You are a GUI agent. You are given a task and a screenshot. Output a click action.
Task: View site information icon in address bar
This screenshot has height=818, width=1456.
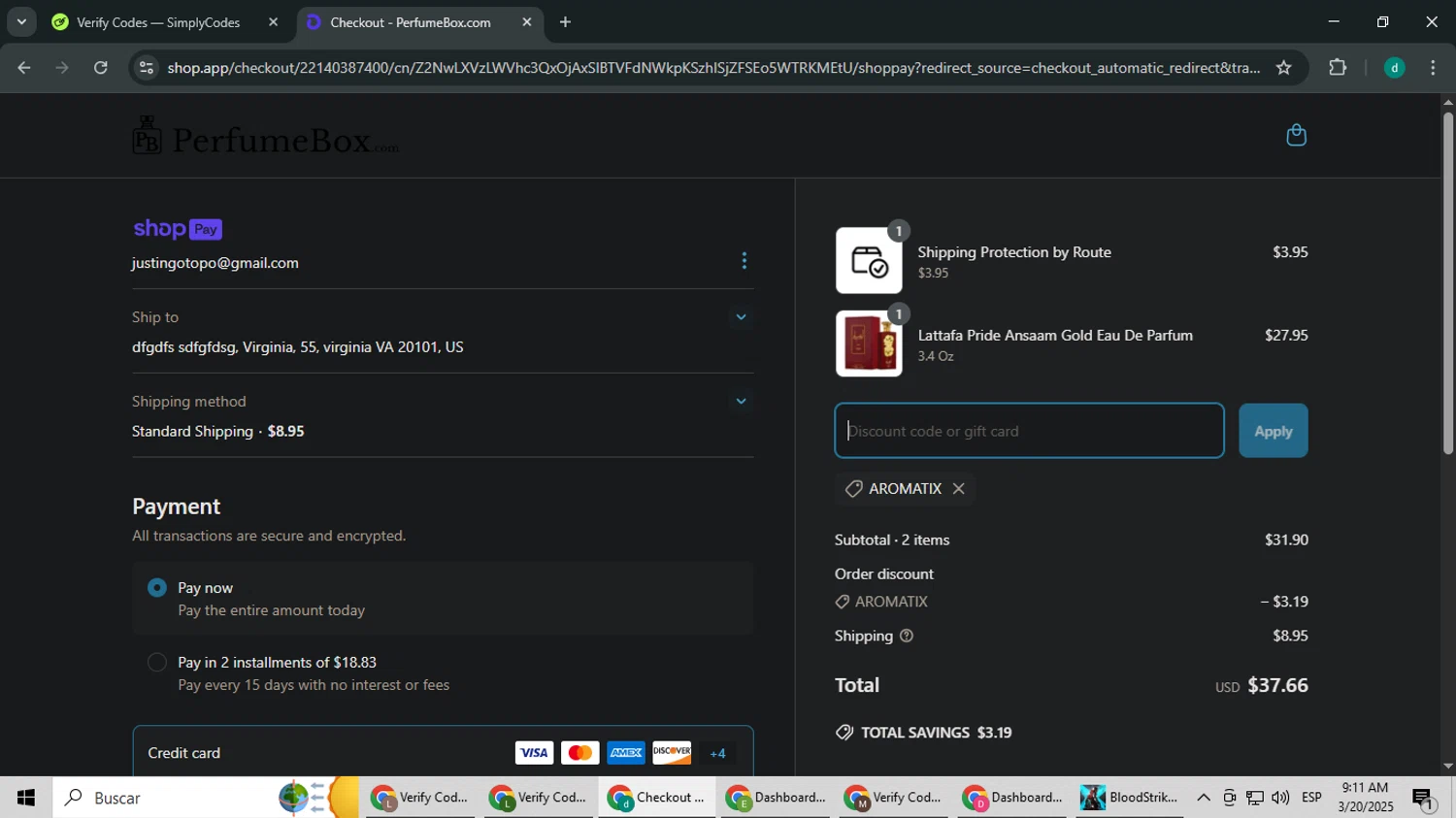(x=146, y=68)
